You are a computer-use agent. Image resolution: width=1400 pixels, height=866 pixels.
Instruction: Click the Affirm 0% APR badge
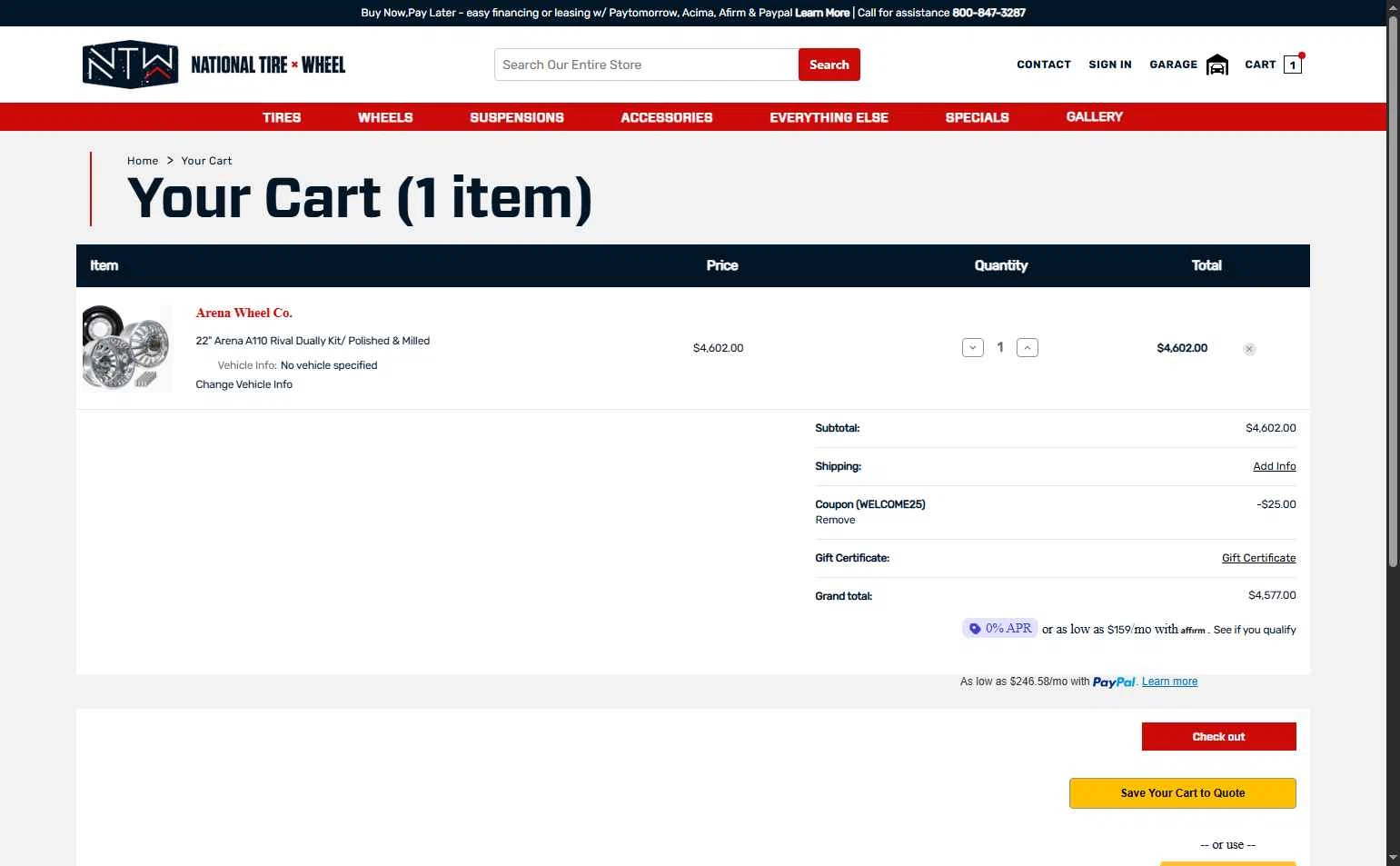coord(1000,628)
